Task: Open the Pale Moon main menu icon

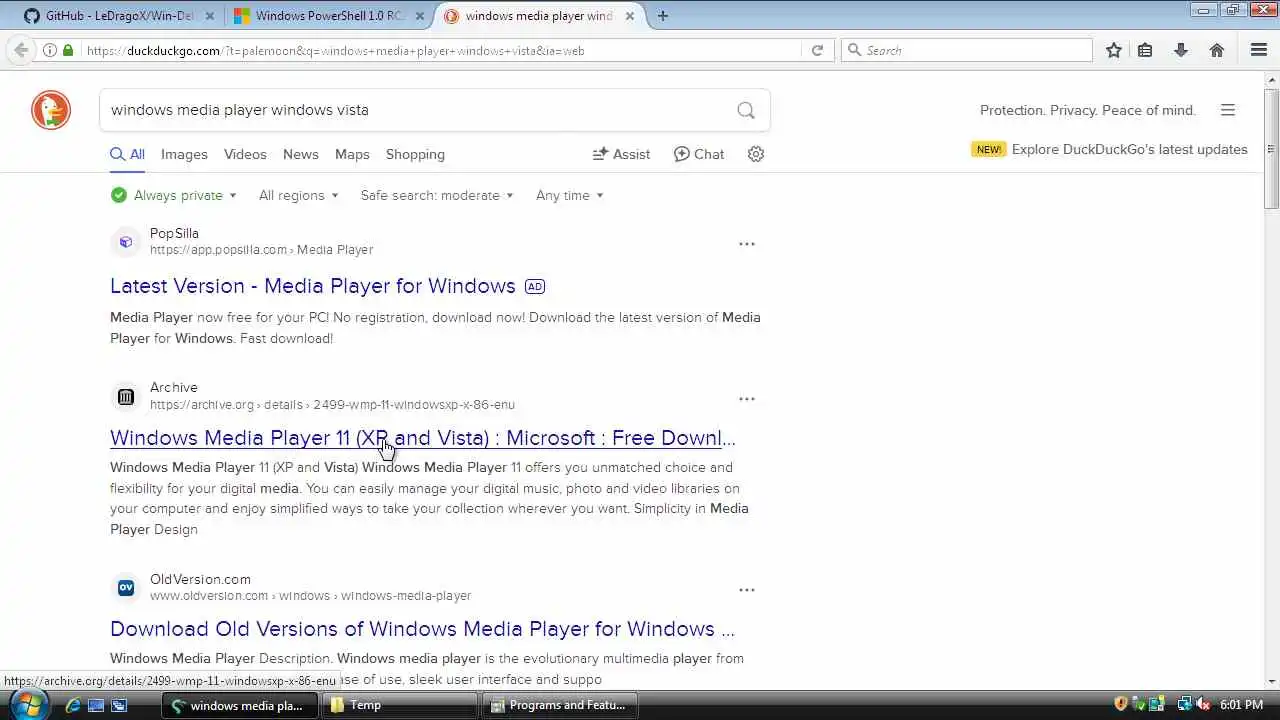Action: pyautogui.click(x=1259, y=50)
